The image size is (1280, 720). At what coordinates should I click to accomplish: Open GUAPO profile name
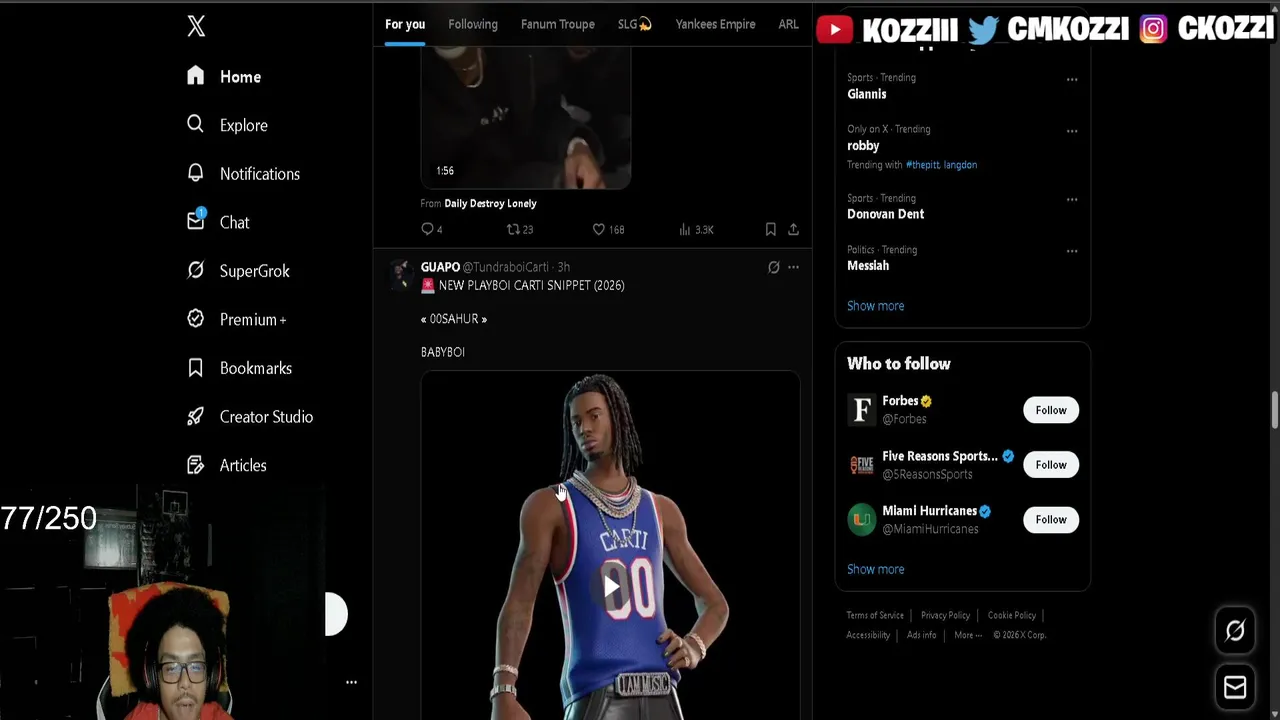pyautogui.click(x=440, y=267)
